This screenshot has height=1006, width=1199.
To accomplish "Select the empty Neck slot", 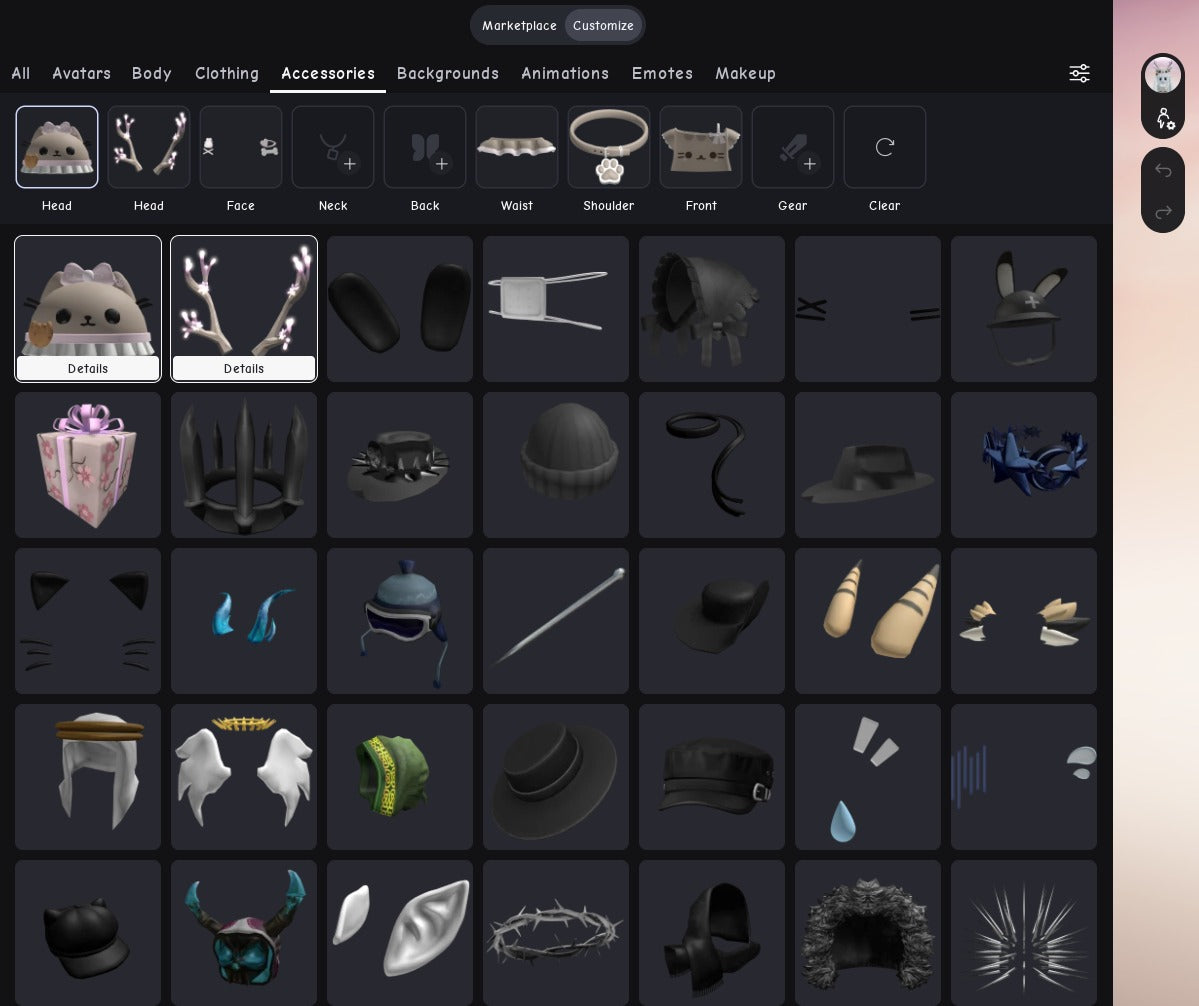I will tap(333, 147).
